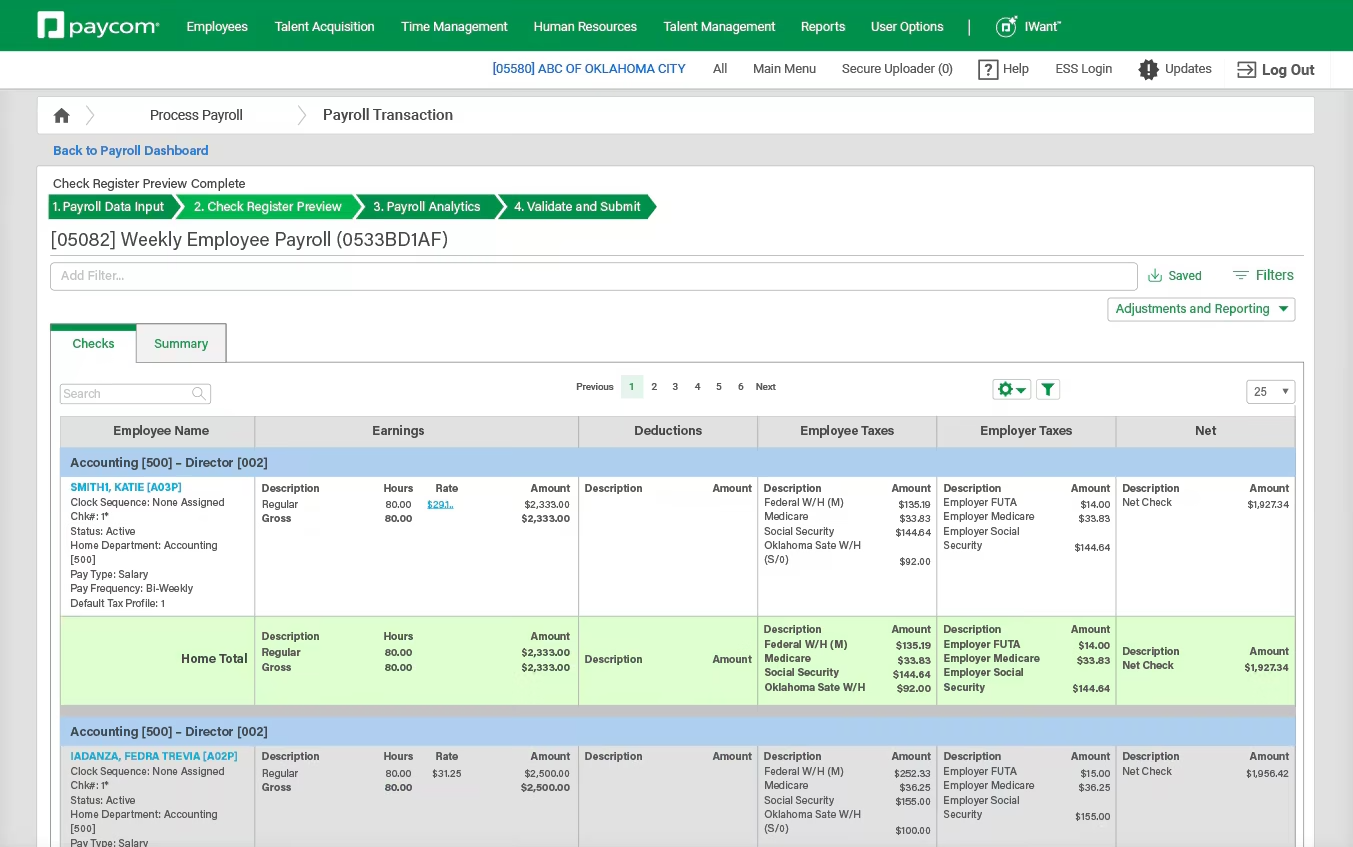This screenshot has height=847, width=1353.
Task: Open the Updates notification icon
Action: (1148, 69)
